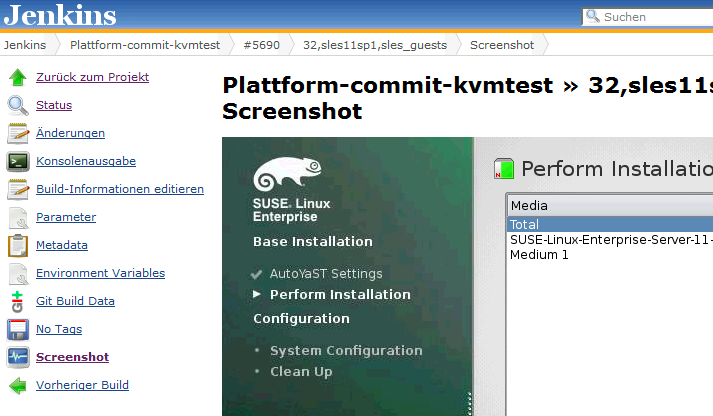Open the Environment Variables link

point(100,273)
